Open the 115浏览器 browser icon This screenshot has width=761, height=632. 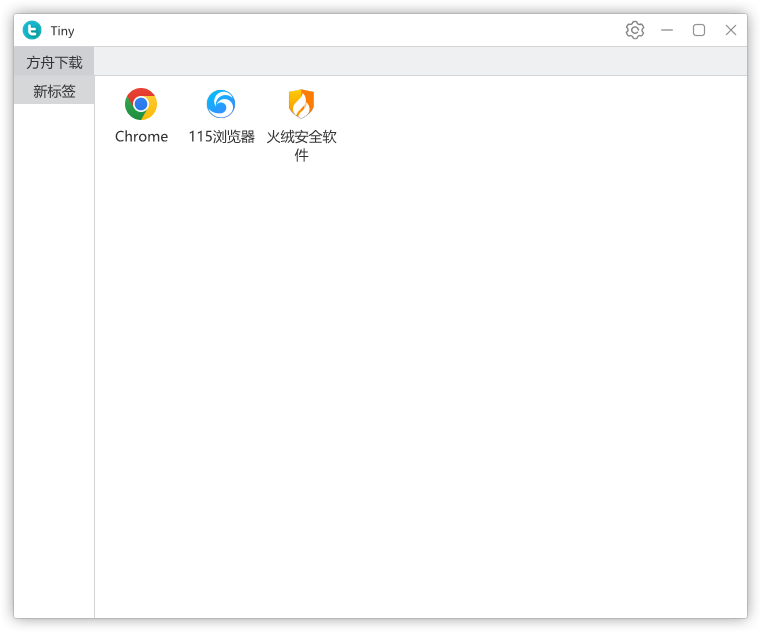click(221, 104)
